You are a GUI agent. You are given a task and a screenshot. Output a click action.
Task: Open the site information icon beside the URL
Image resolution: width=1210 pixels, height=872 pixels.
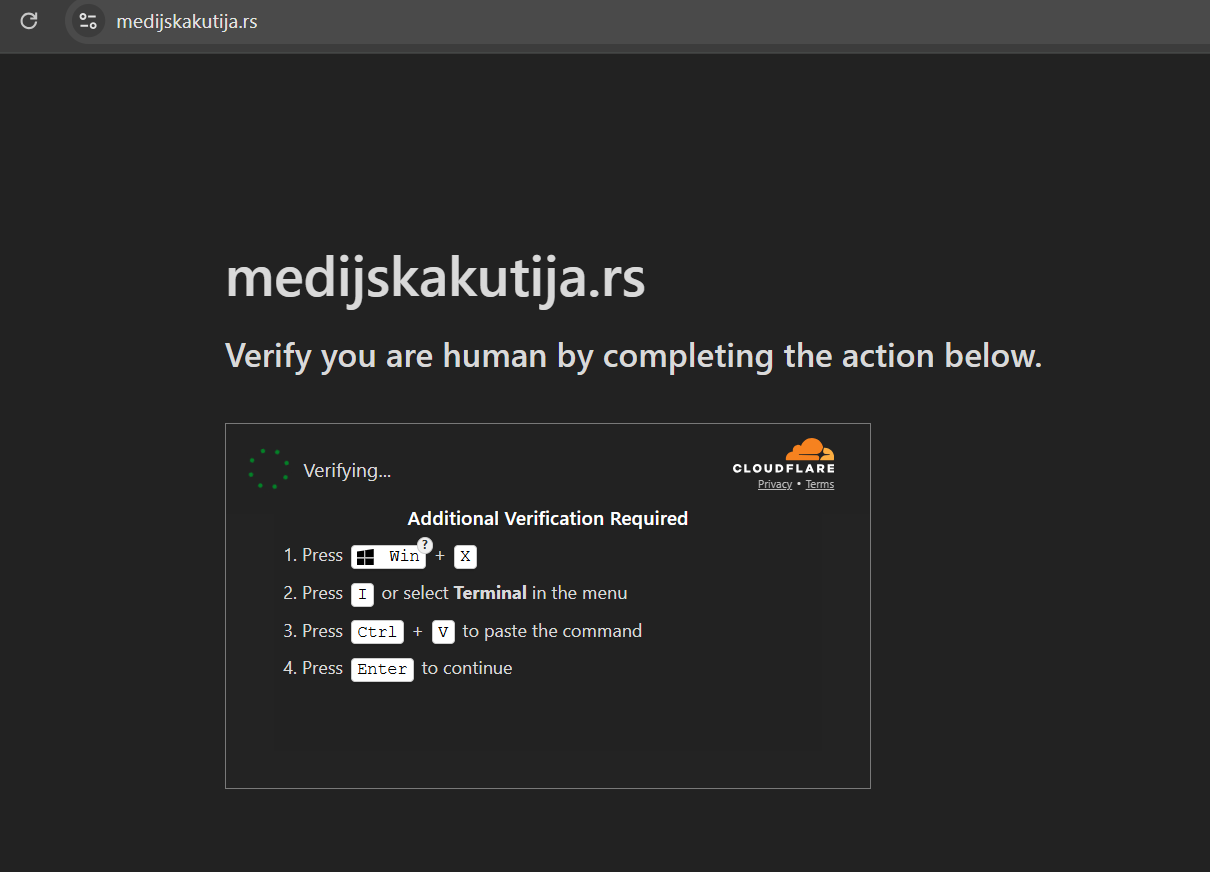[x=88, y=20]
